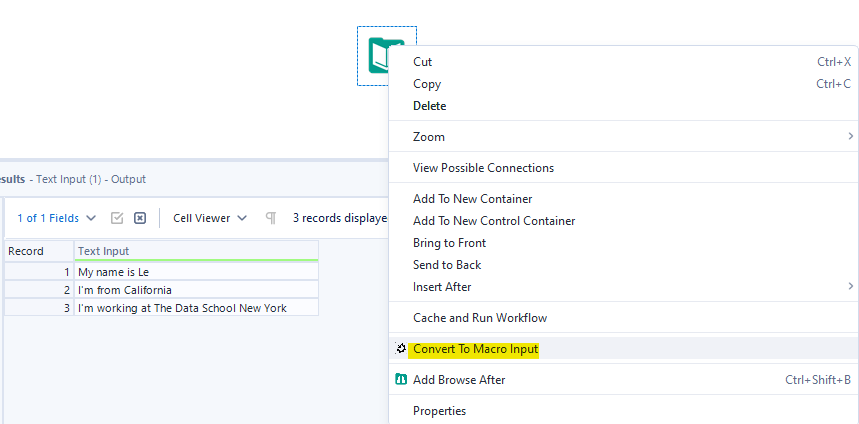The height and width of the screenshot is (424, 859).
Task: Click the Text Input column header
Action: (196, 251)
